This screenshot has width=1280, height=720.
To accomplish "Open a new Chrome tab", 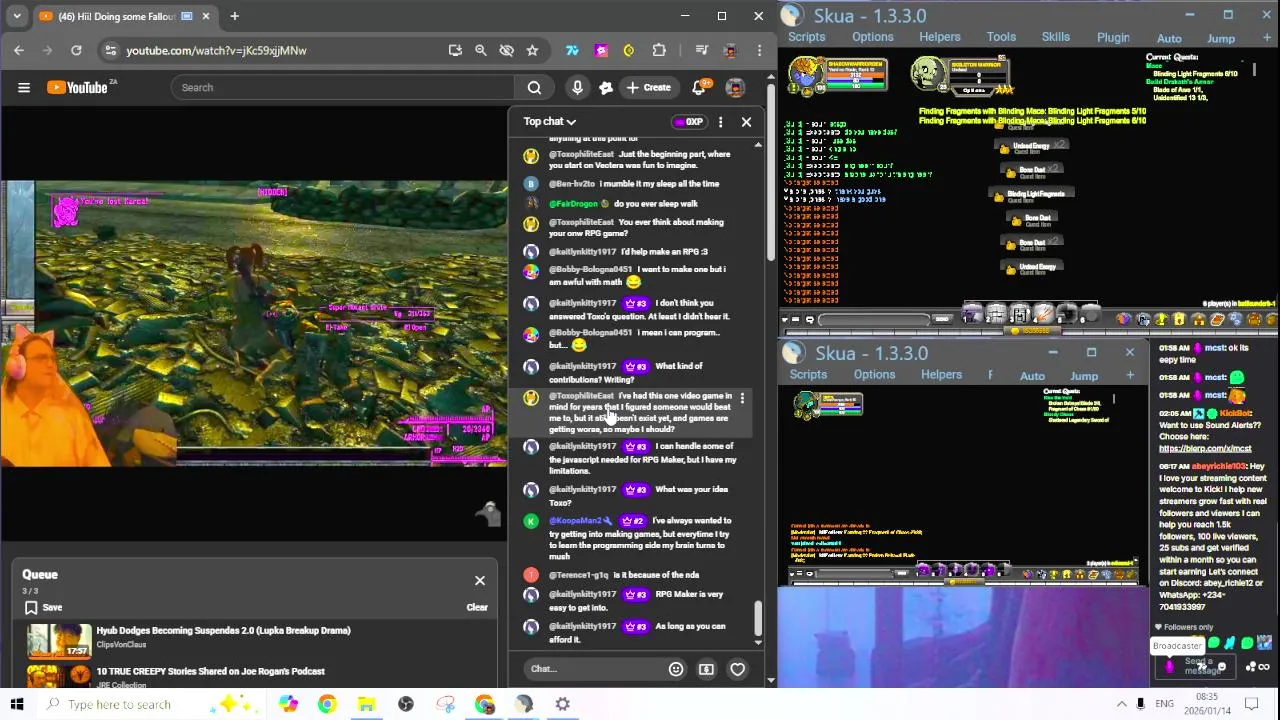I will click(234, 16).
